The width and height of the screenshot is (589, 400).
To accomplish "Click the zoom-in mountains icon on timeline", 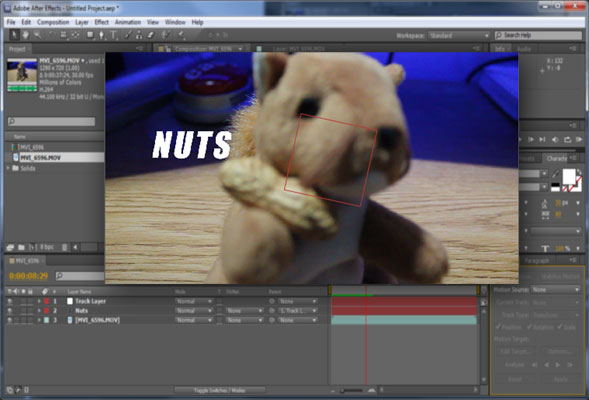I will tap(372, 390).
